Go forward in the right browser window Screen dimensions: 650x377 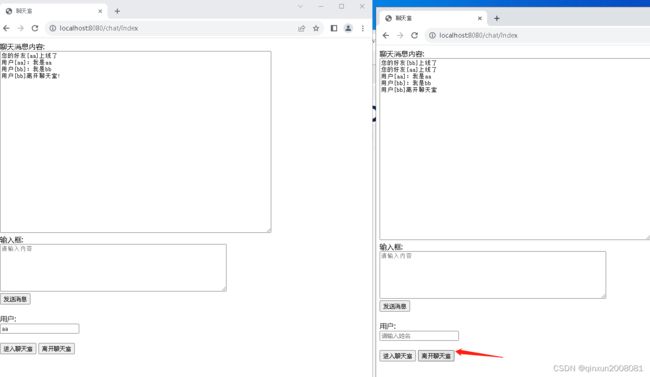pos(400,35)
